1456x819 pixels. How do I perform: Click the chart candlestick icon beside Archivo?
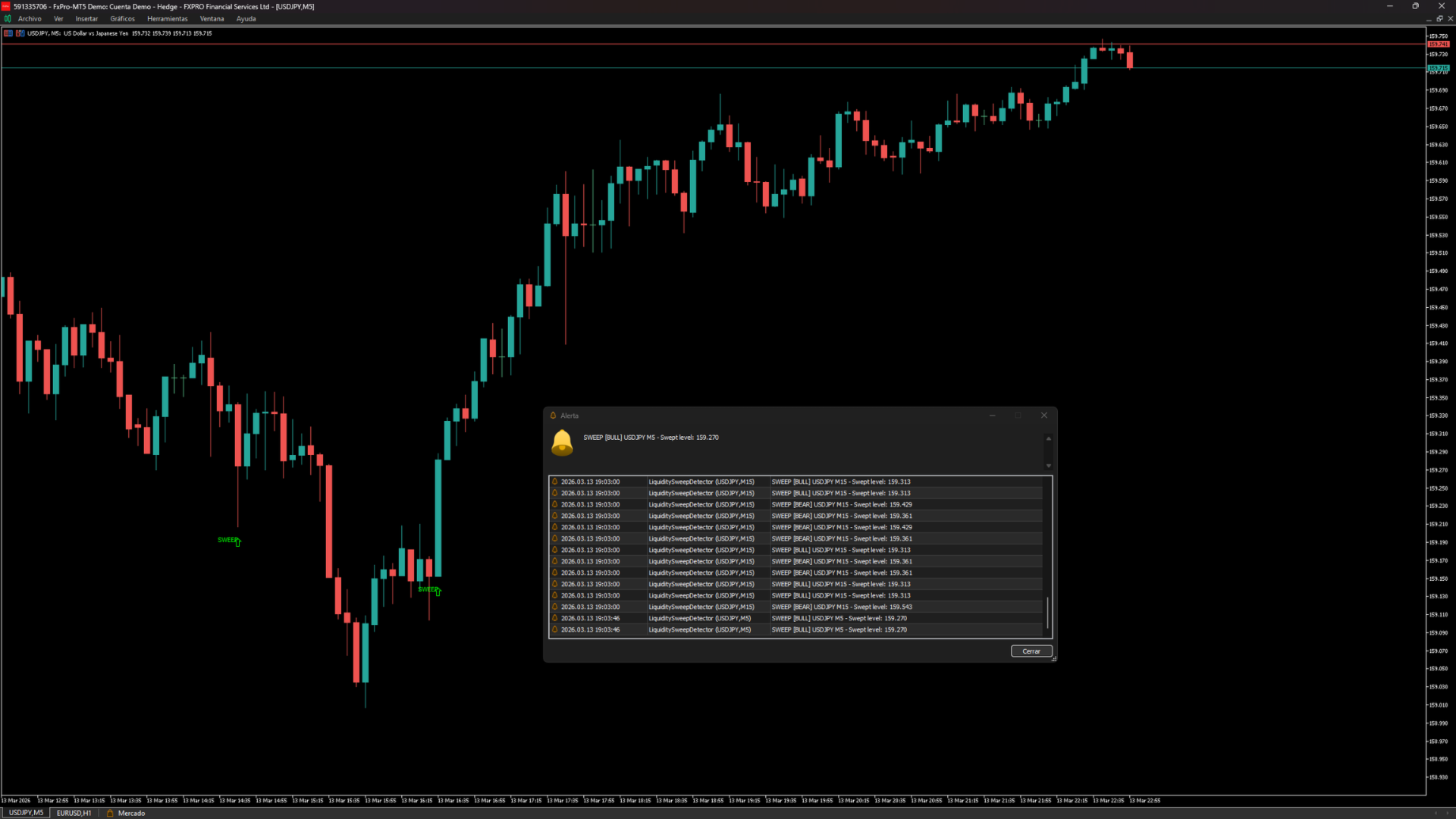tap(8, 19)
